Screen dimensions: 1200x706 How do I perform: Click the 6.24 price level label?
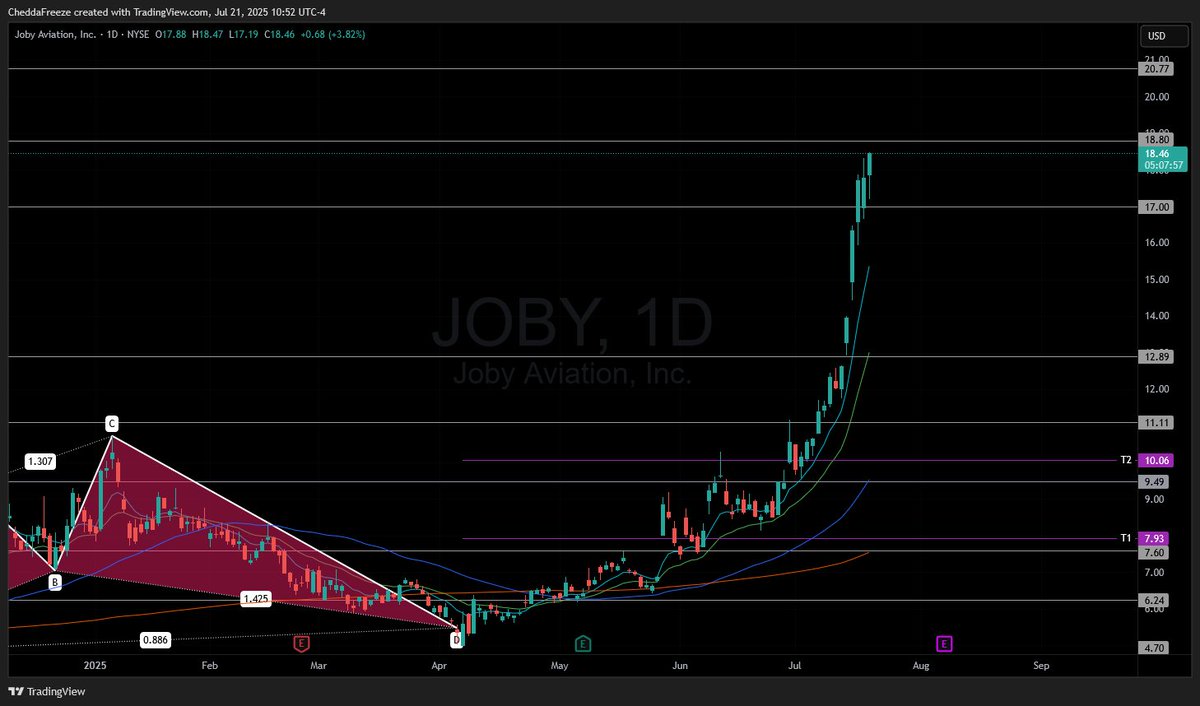coord(1155,600)
